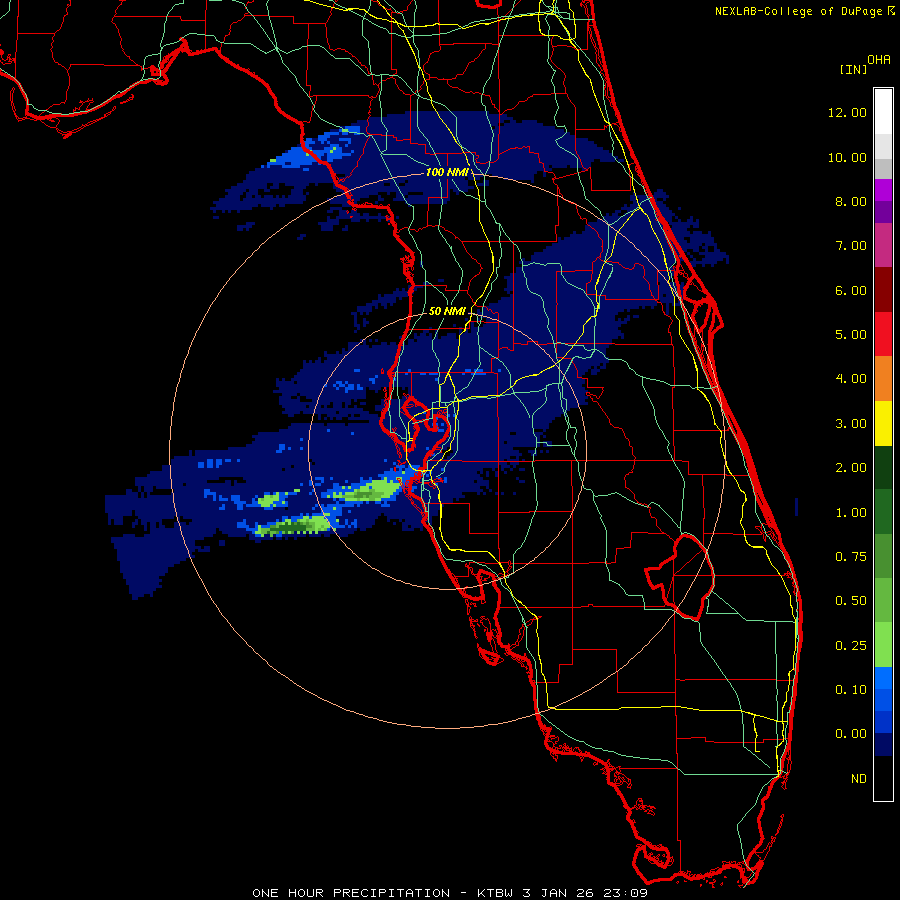Screen dimensions: 900x900
Task: Click the OHA product code label
Action: coord(879,60)
